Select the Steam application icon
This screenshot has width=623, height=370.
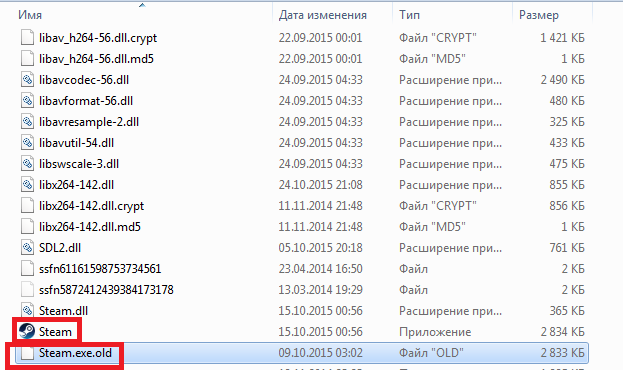(27, 331)
